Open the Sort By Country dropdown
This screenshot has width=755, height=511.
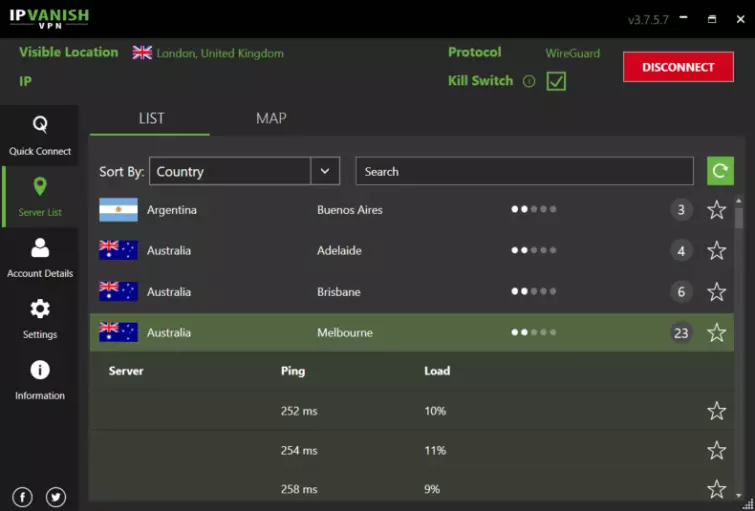[x=325, y=171]
